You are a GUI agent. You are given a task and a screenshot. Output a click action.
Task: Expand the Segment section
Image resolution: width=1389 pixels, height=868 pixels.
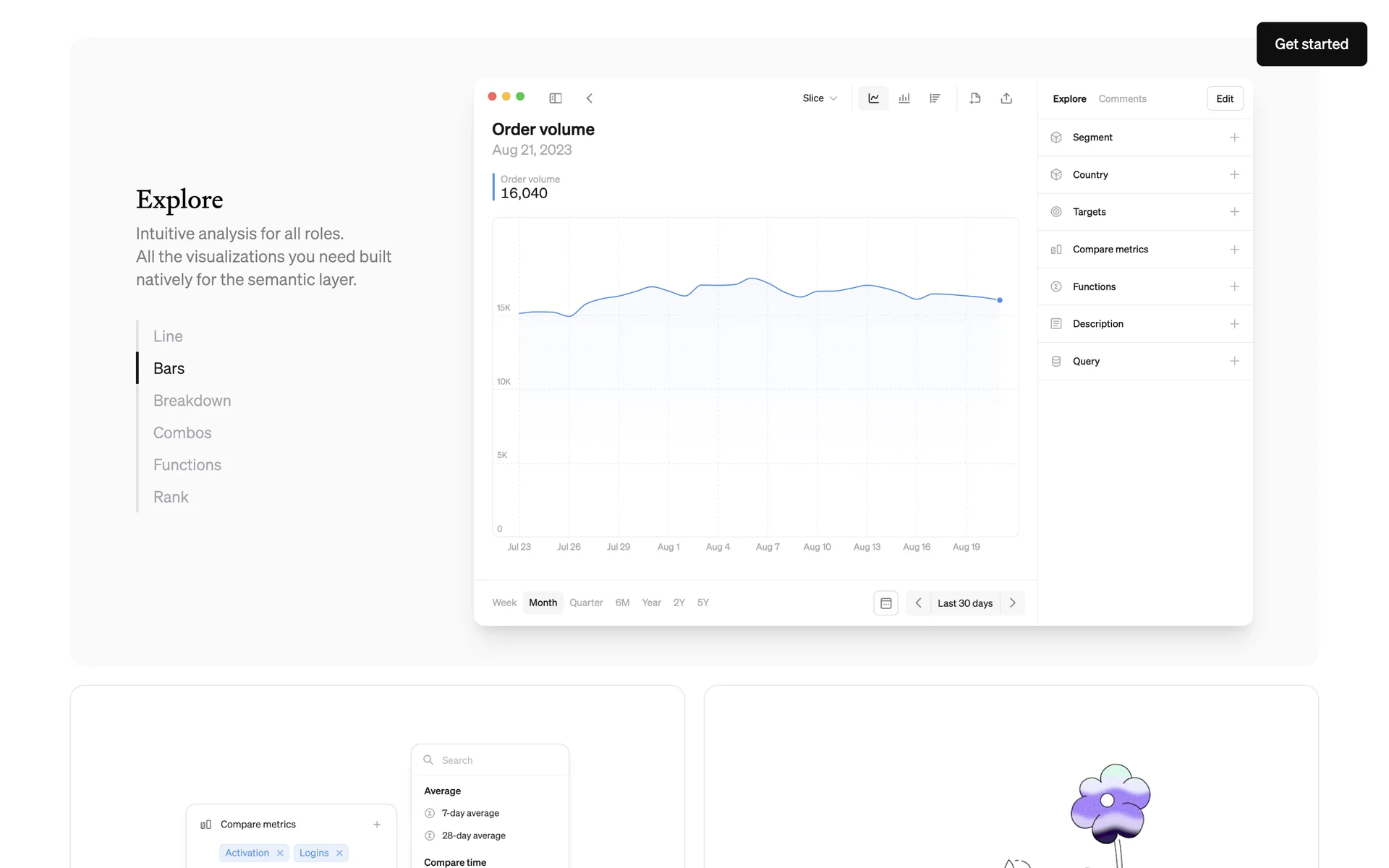[1234, 137]
